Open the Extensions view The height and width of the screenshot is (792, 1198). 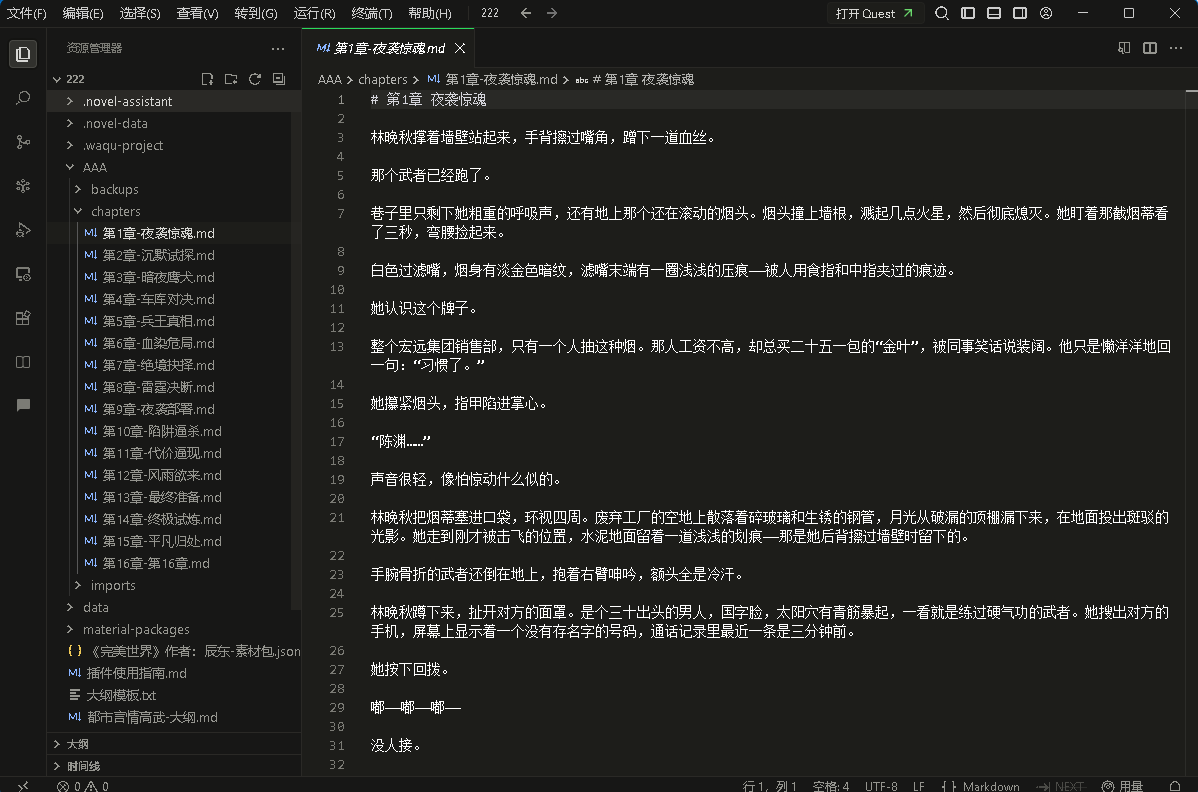coord(23,318)
